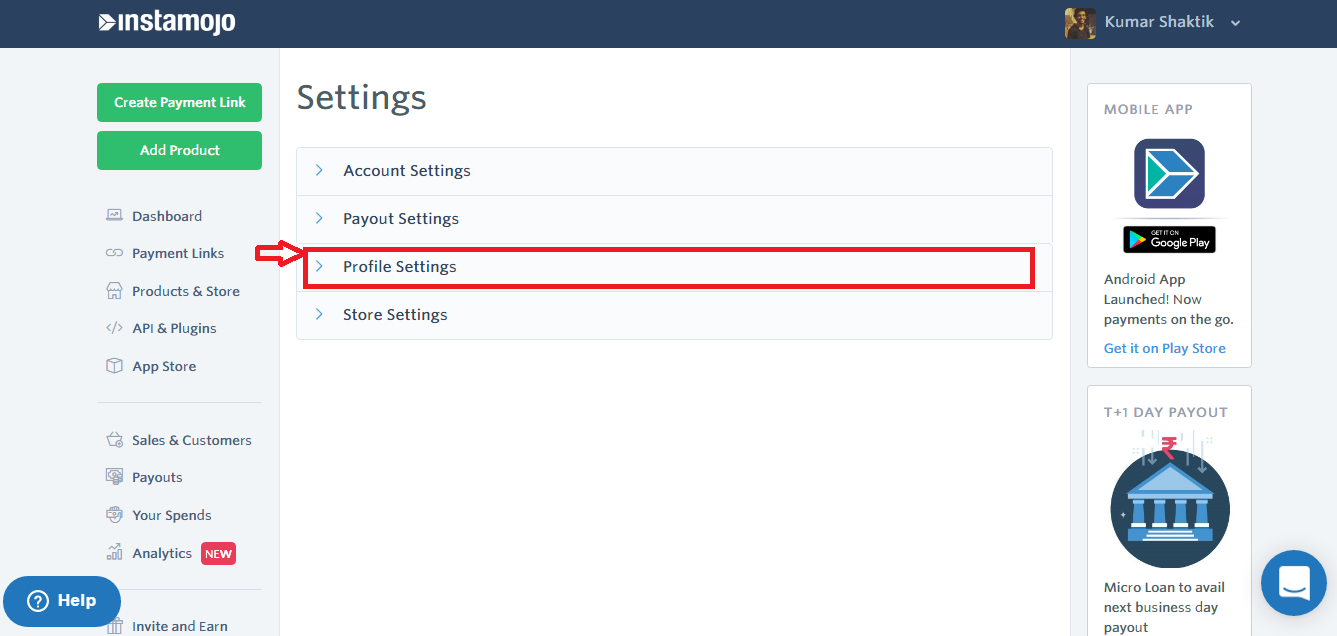Click the Create Payment Link button
This screenshot has height=636, width=1337.
point(179,102)
